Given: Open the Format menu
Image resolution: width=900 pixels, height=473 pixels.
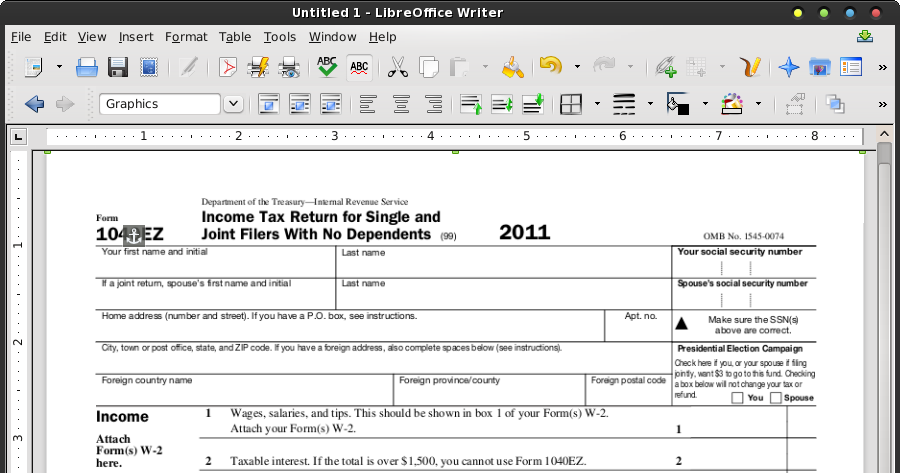Looking at the screenshot, I should click(x=186, y=37).
